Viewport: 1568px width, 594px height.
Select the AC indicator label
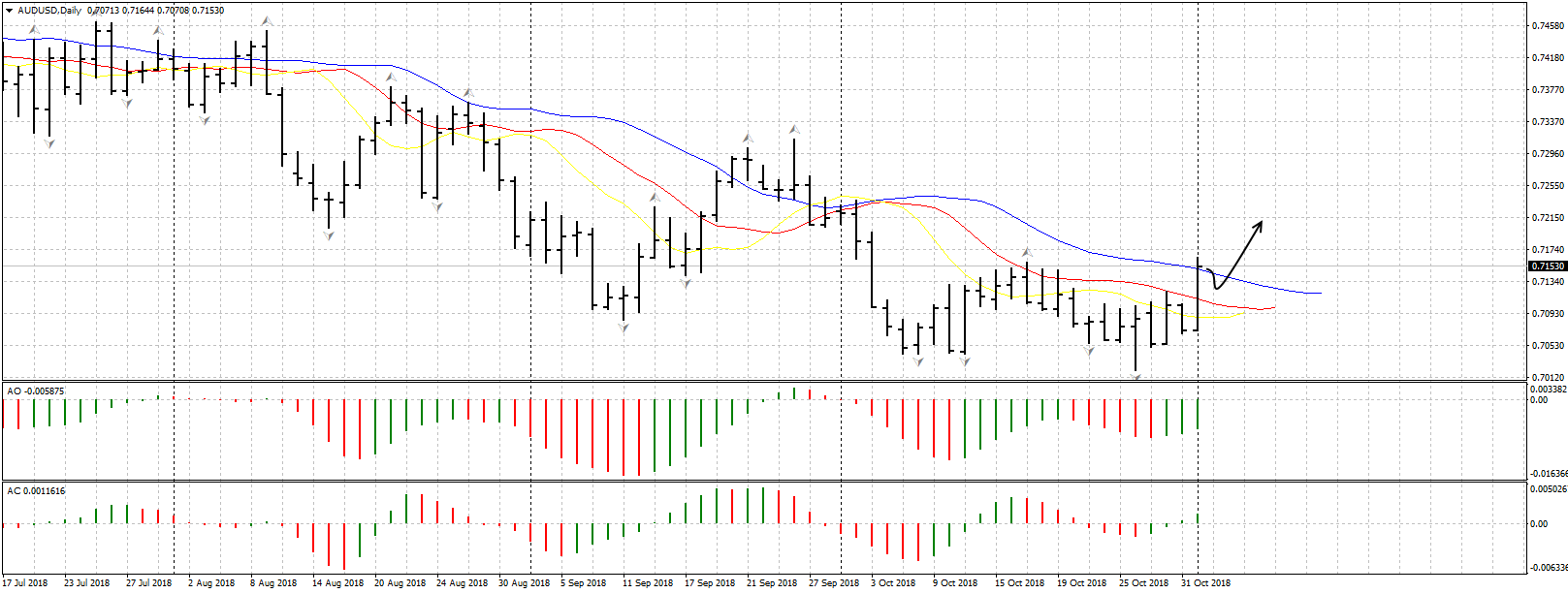click(x=36, y=491)
